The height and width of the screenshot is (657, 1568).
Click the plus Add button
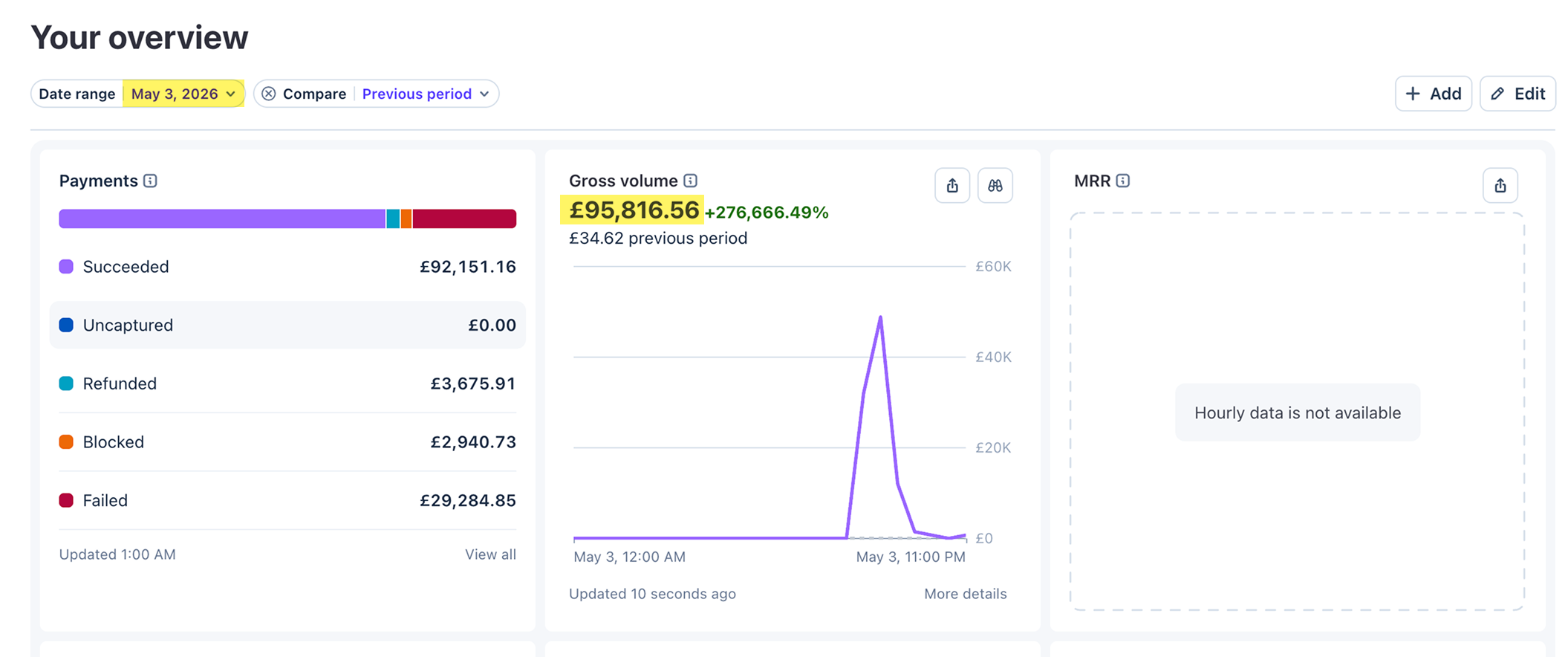point(1434,94)
